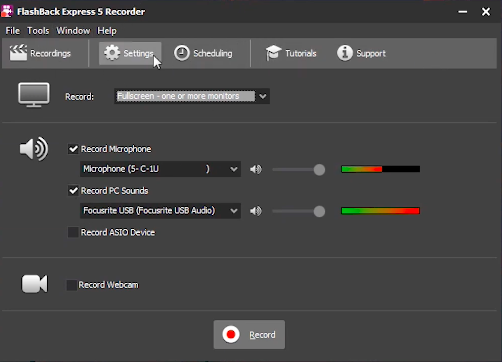The height and width of the screenshot is (362, 502).
Task: Close the FlashBack Recorder window
Action: coord(486,12)
